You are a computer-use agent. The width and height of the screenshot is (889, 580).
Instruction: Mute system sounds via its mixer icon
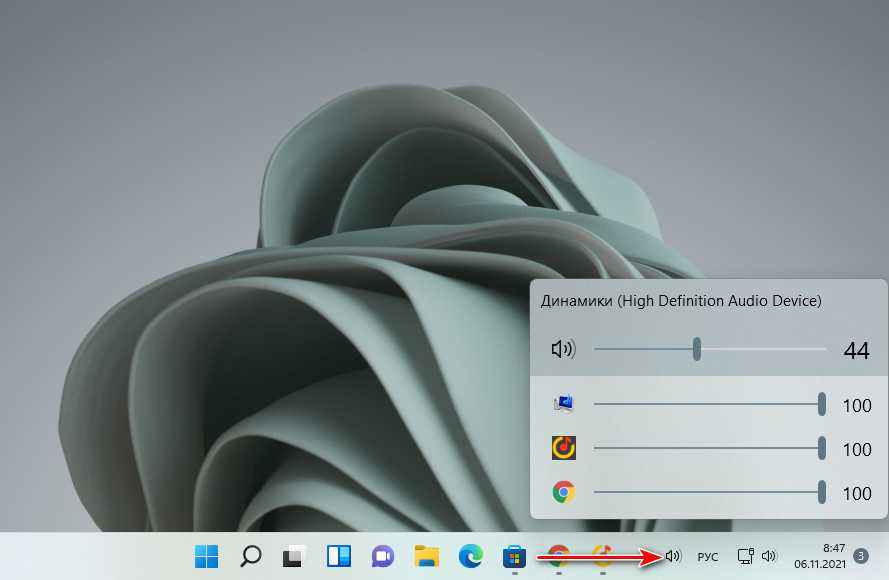(x=564, y=404)
